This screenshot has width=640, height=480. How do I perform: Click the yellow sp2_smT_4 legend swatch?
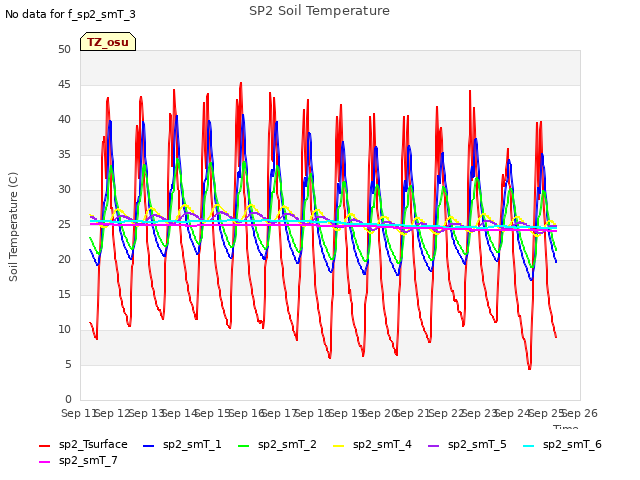[x=338, y=446]
